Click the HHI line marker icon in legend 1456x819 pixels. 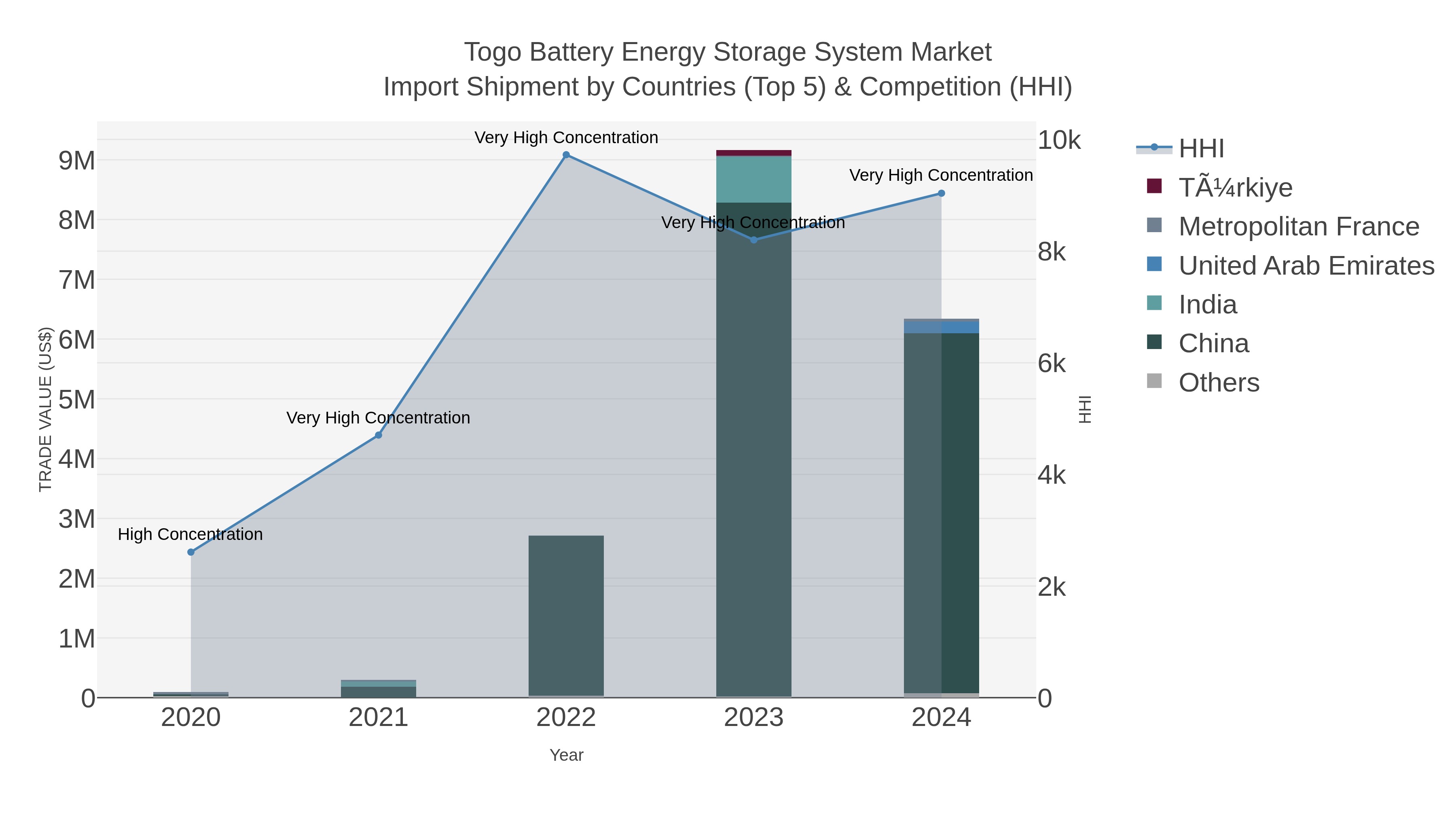click(x=1154, y=148)
